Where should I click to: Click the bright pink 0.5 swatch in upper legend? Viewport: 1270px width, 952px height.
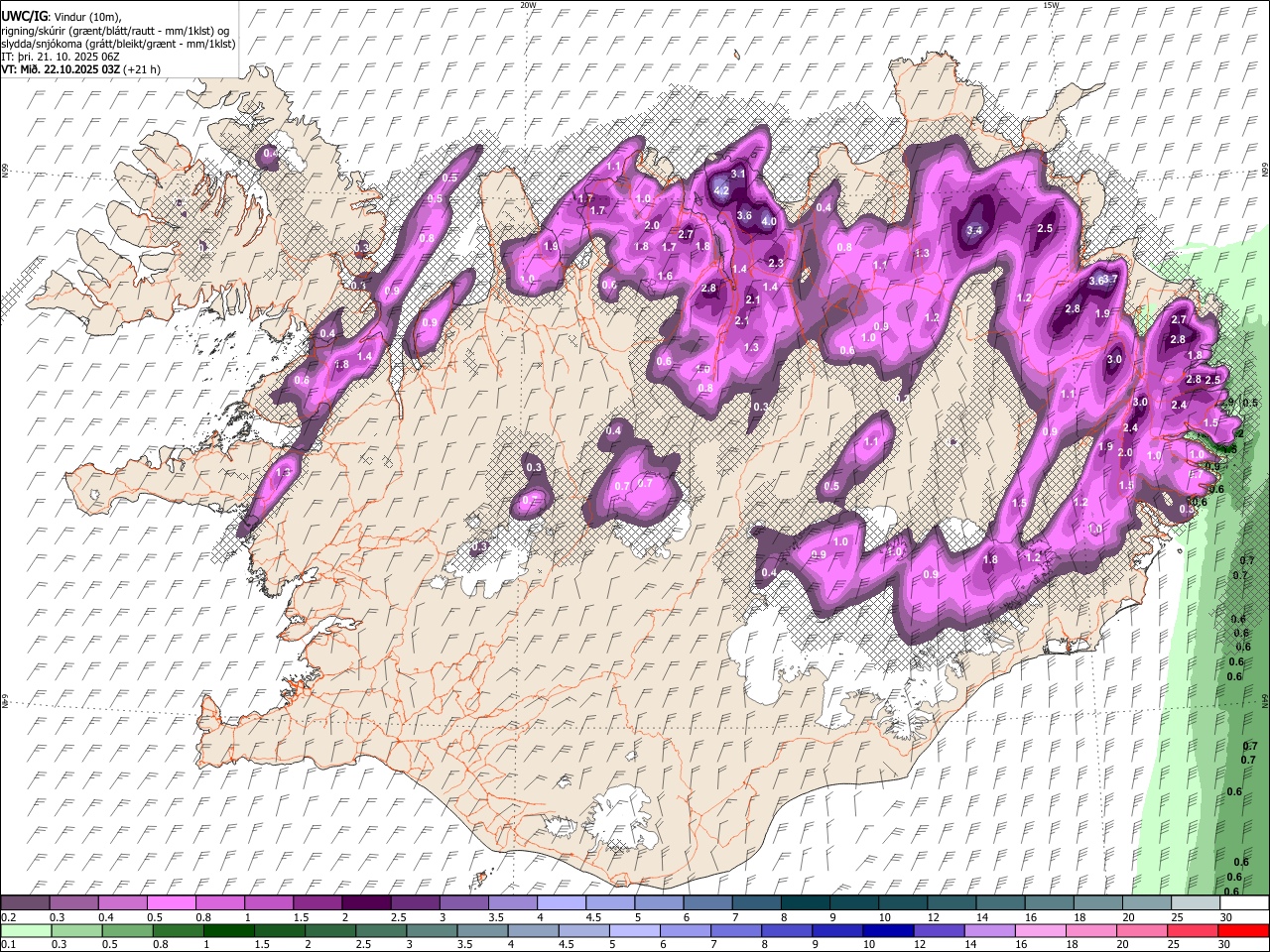(x=171, y=902)
